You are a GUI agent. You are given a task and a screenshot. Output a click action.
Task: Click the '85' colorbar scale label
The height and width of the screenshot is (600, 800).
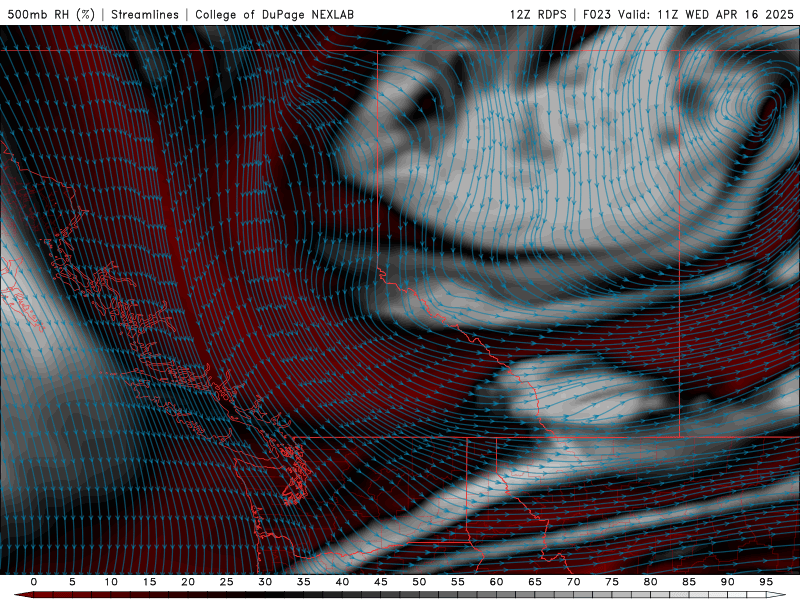tap(689, 582)
